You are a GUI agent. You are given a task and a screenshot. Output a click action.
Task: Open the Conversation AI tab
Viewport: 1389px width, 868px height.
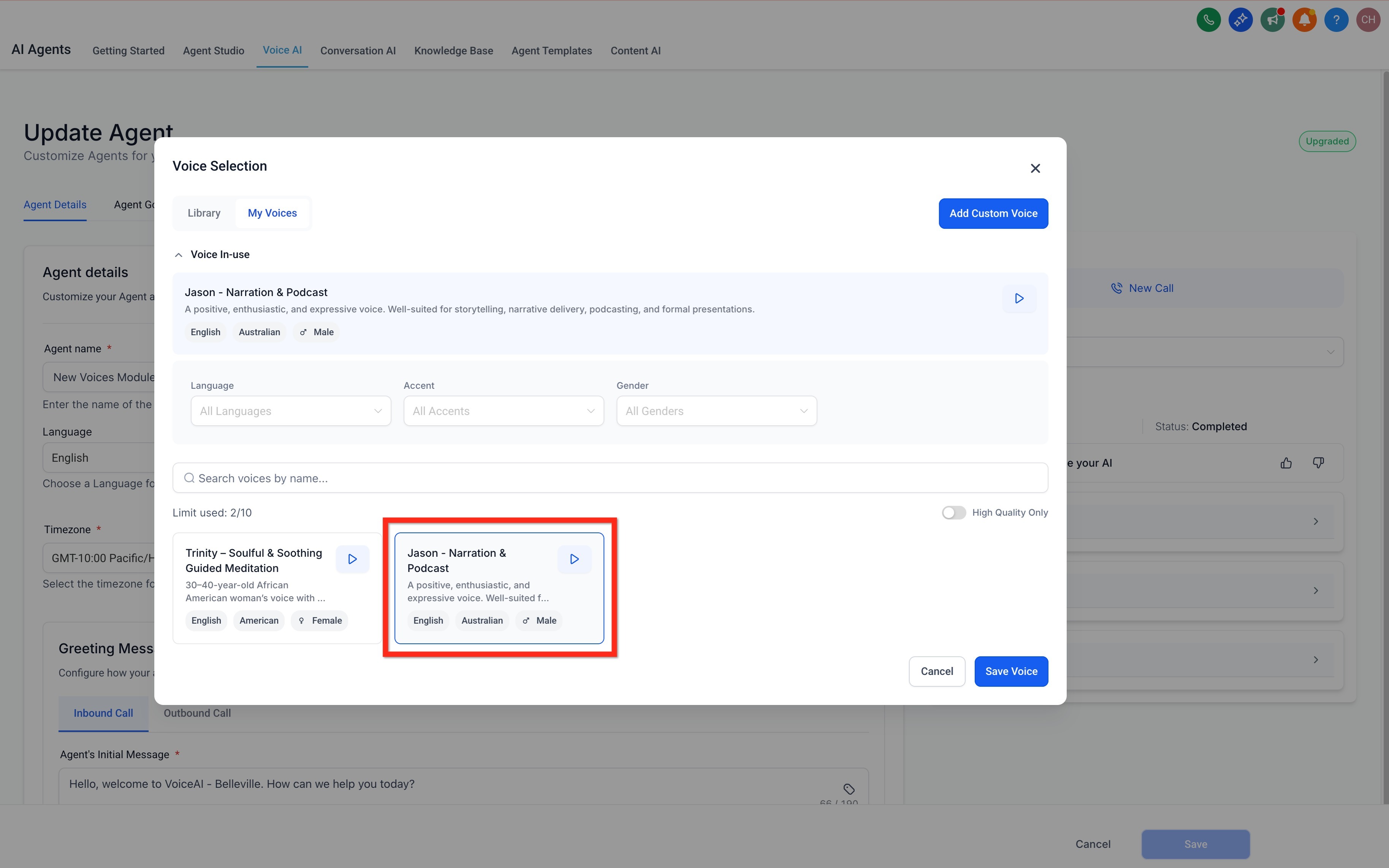coord(358,51)
